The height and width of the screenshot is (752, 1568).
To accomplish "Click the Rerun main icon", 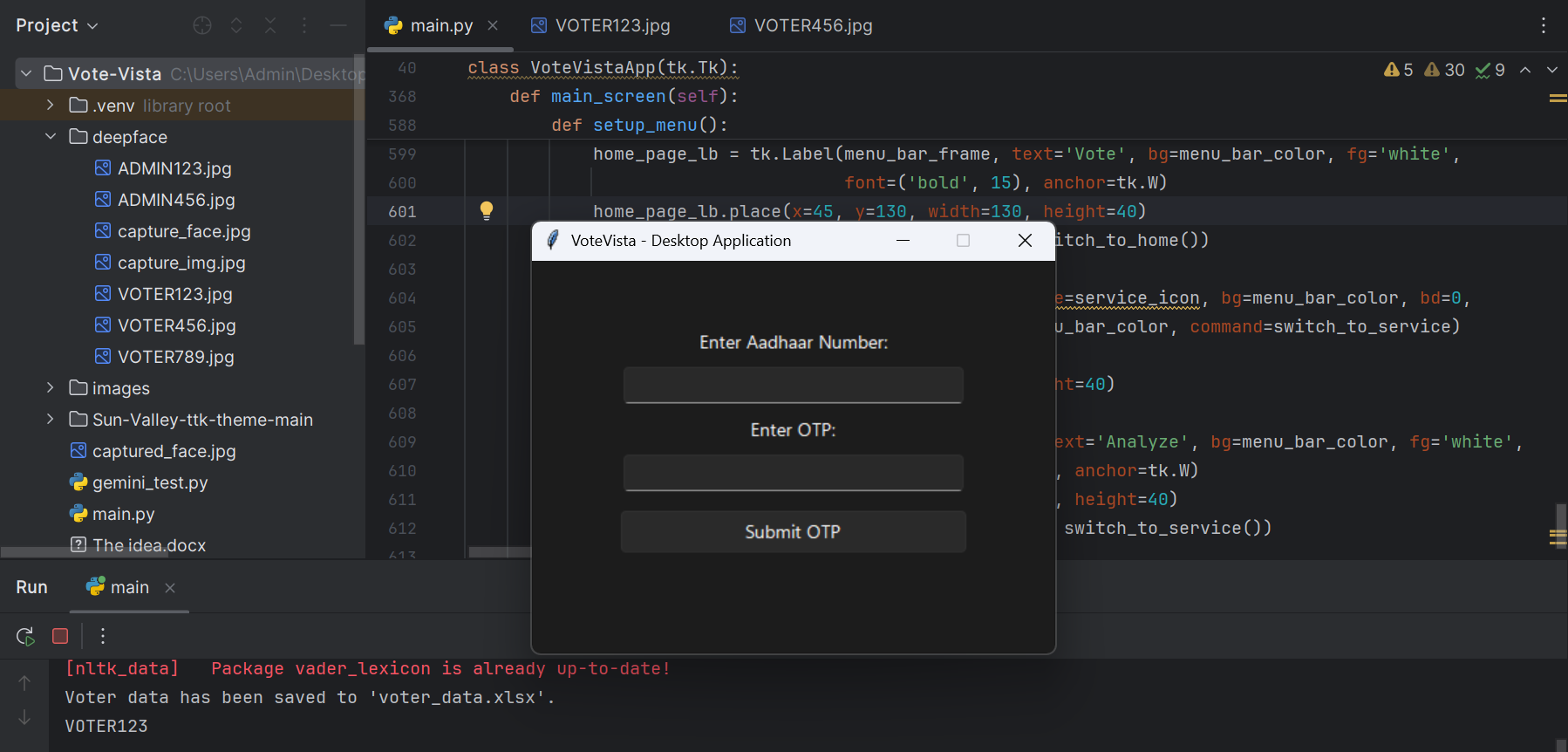I will [25, 636].
